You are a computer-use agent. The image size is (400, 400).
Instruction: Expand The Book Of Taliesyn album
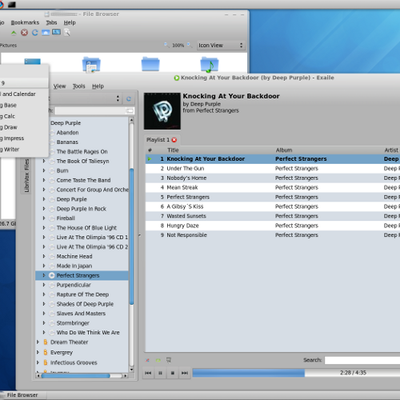(44, 161)
